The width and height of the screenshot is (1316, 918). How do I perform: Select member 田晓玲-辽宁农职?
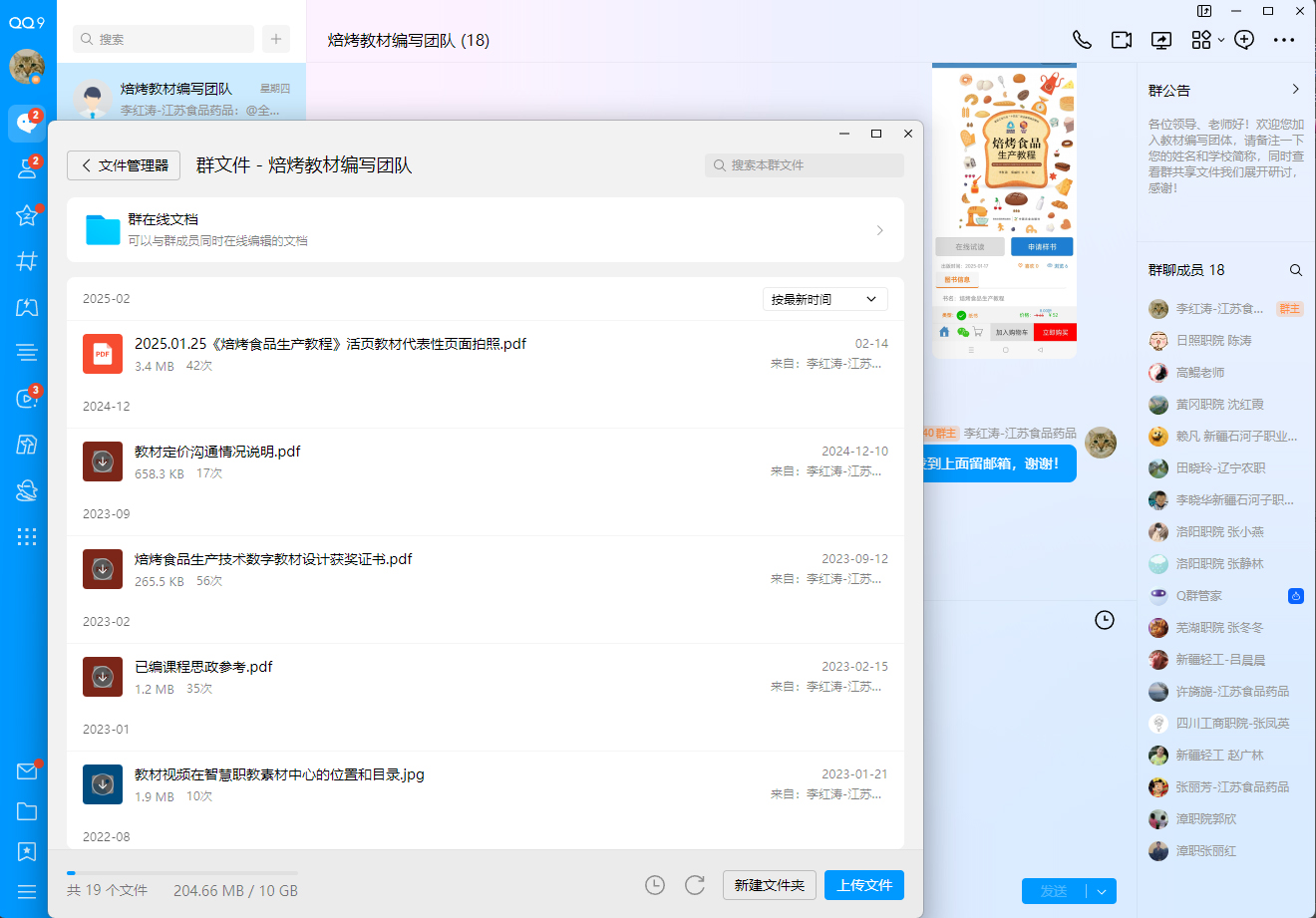tap(1226, 468)
